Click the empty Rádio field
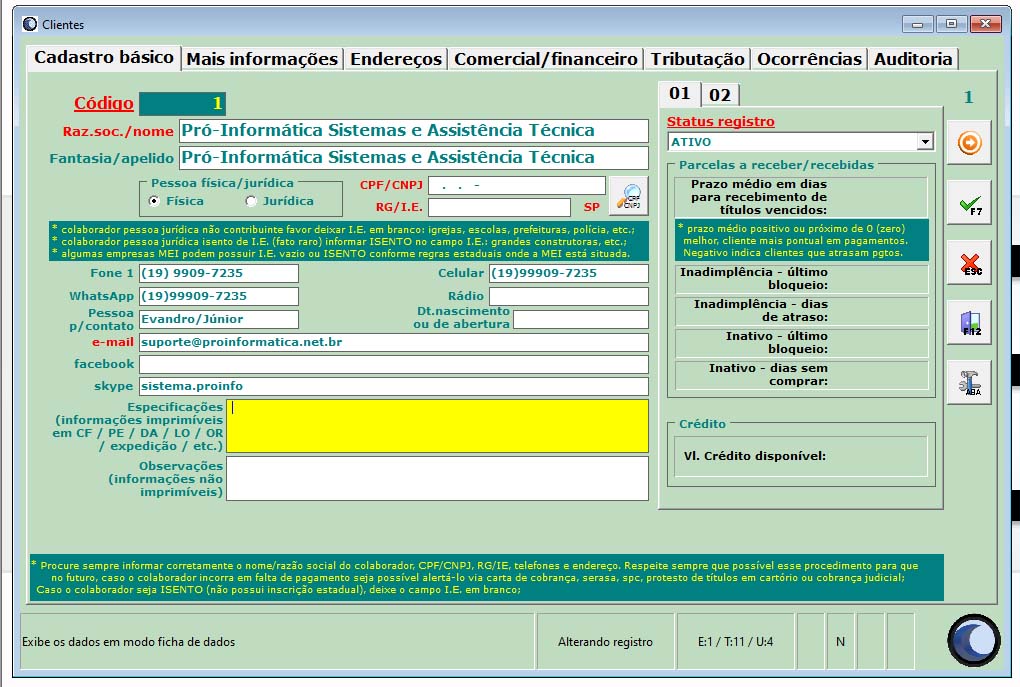1020x687 pixels. (x=569, y=296)
